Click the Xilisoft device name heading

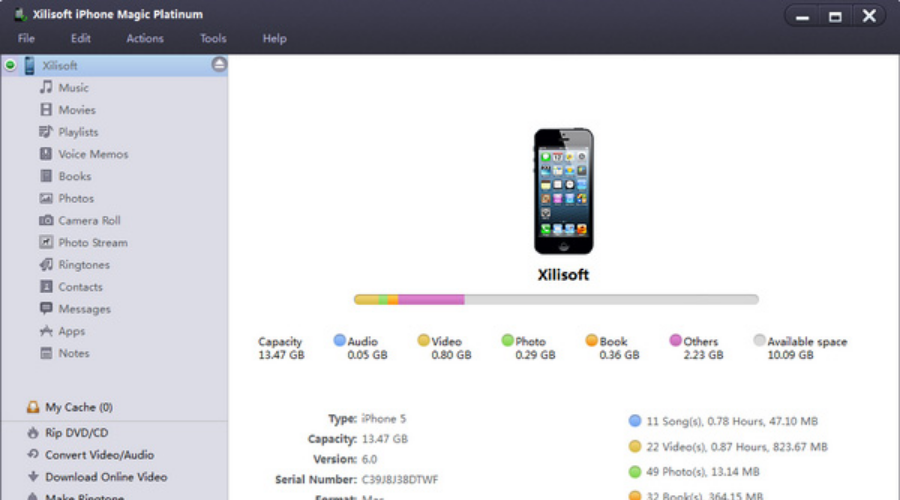(x=563, y=274)
